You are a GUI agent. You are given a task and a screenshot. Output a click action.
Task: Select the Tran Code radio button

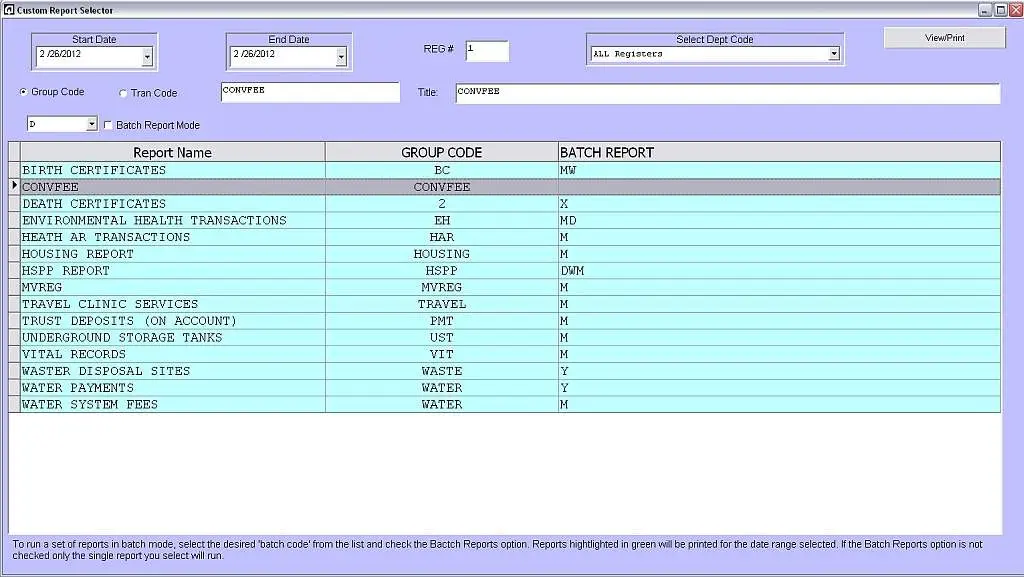[123, 93]
